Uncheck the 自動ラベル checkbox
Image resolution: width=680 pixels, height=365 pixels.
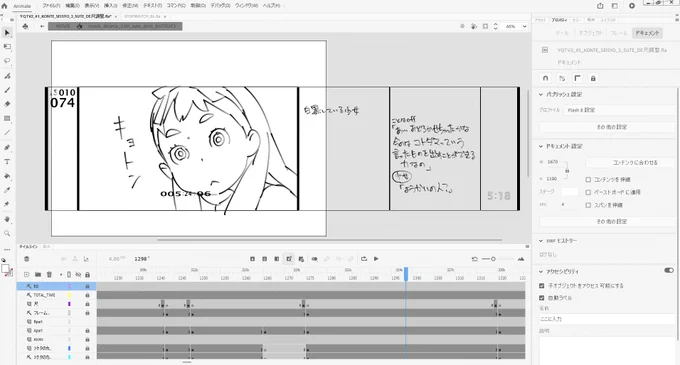pos(542,298)
